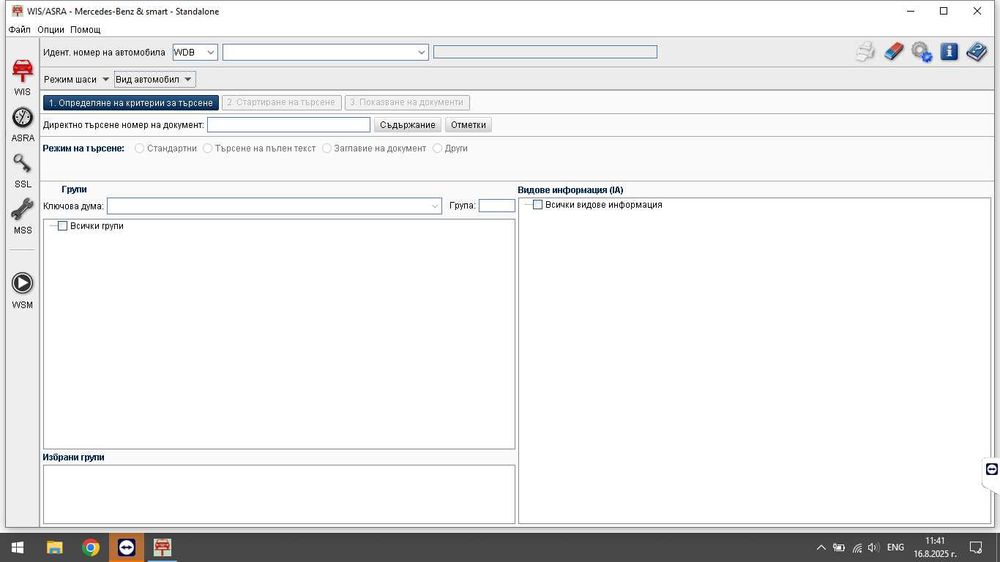
Task: Open the volume tray icon
Action: coord(874,547)
